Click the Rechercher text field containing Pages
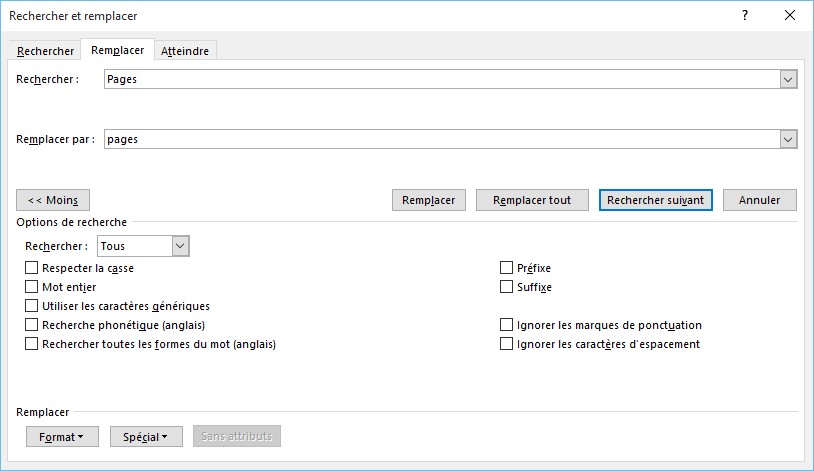 tap(440, 80)
